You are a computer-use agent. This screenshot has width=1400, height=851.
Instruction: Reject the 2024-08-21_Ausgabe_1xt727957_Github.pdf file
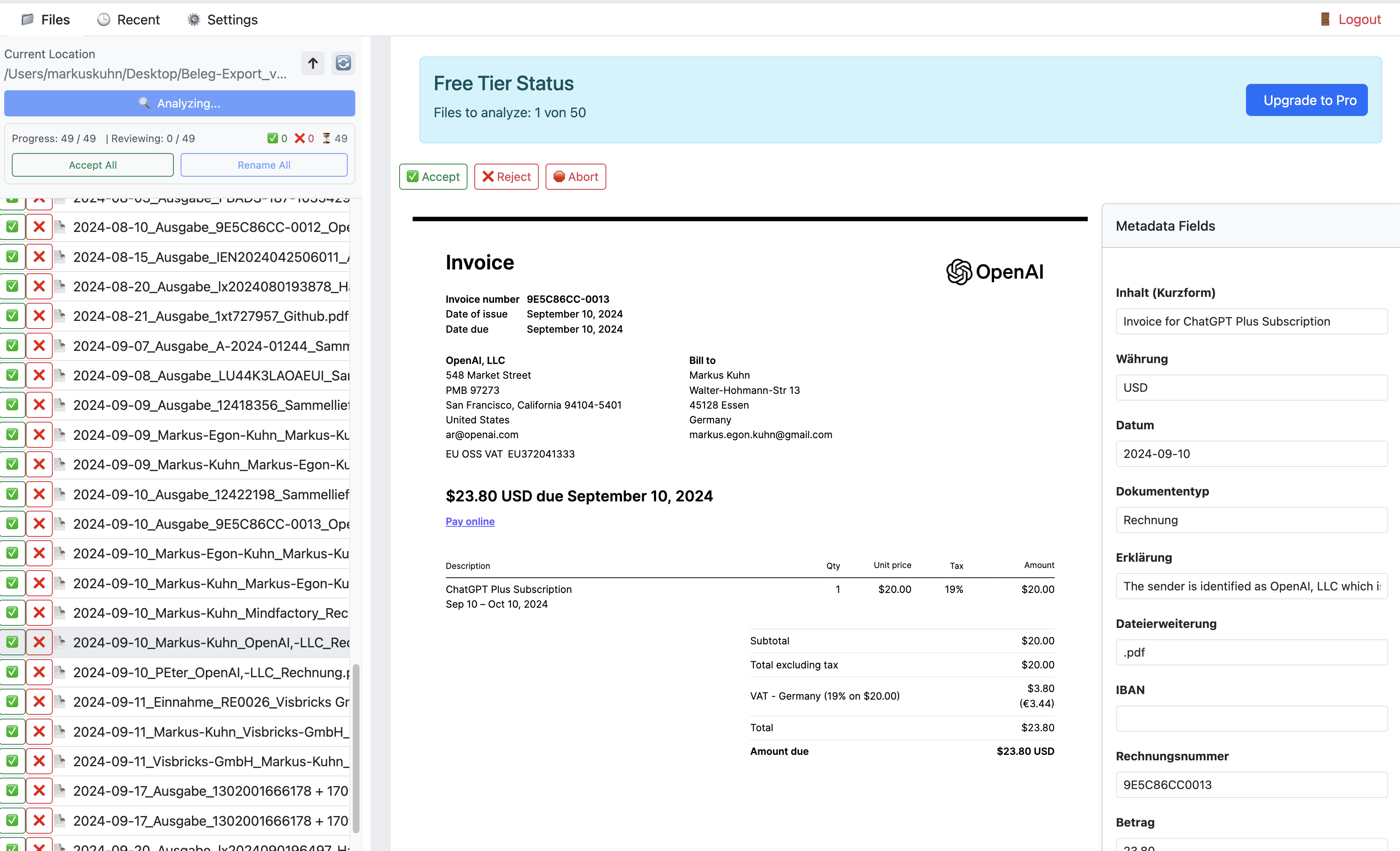[x=39, y=316]
